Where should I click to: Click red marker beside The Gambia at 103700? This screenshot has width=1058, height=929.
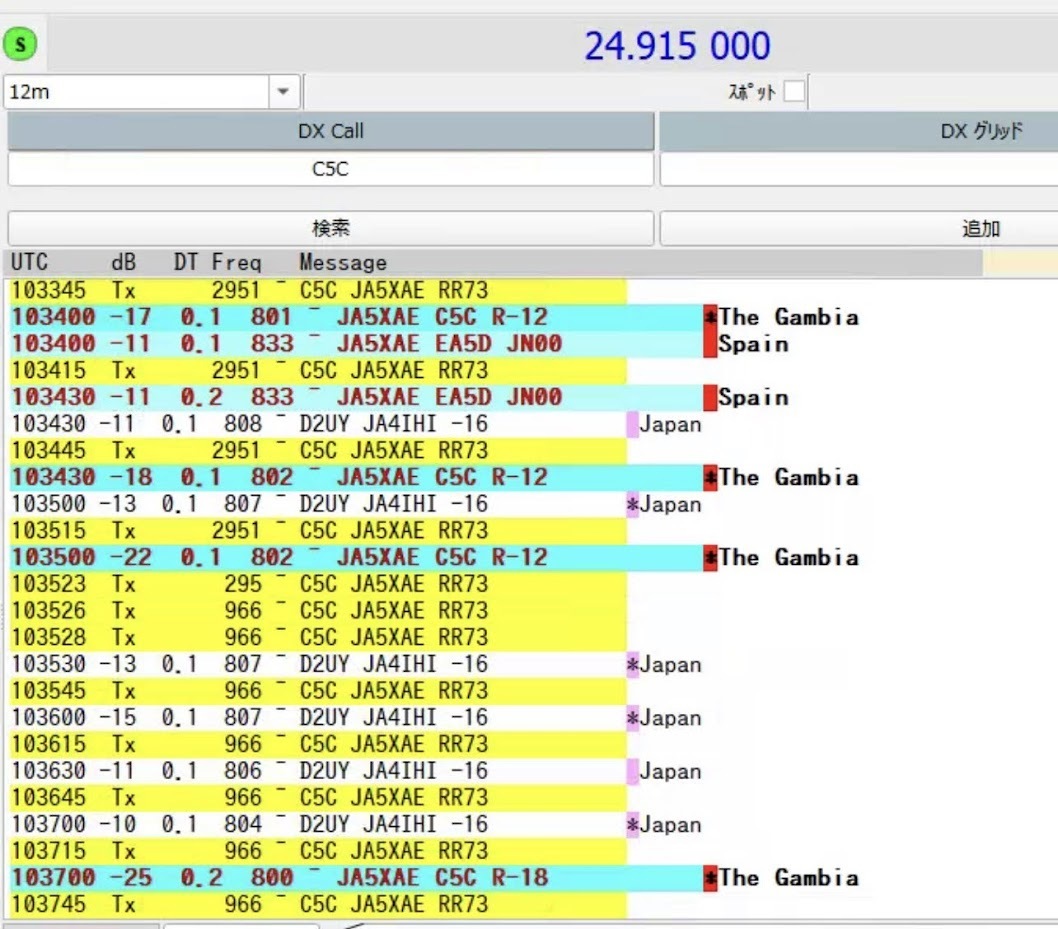coord(710,878)
